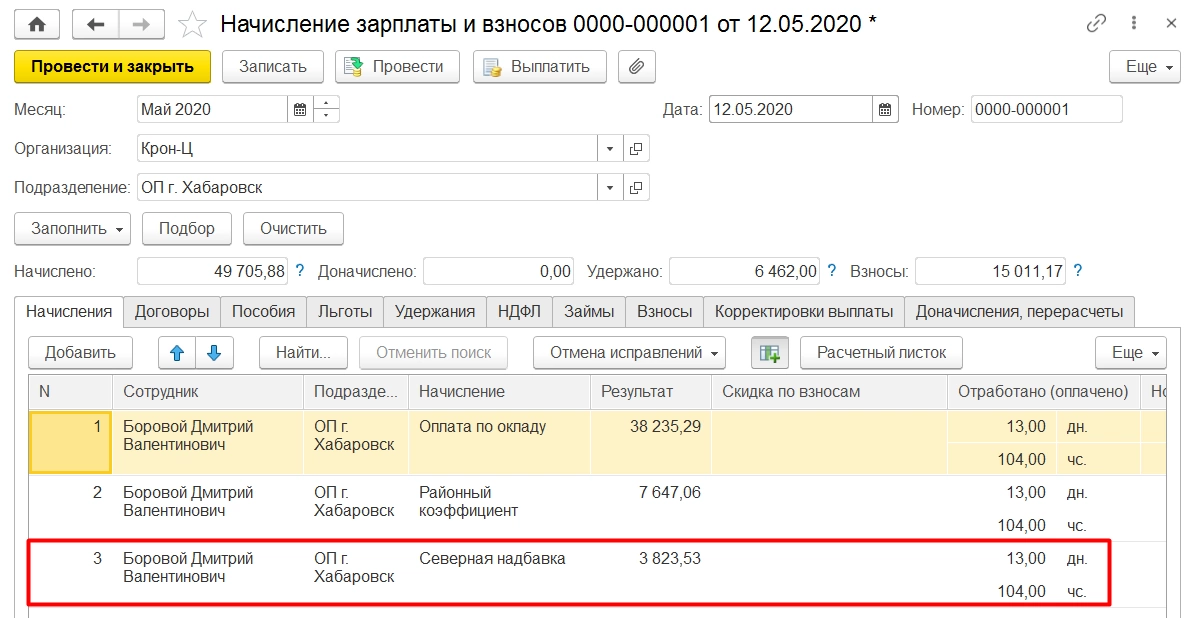Click Провести и закрыть button
1200x618 pixels.
tap(112, 67)
